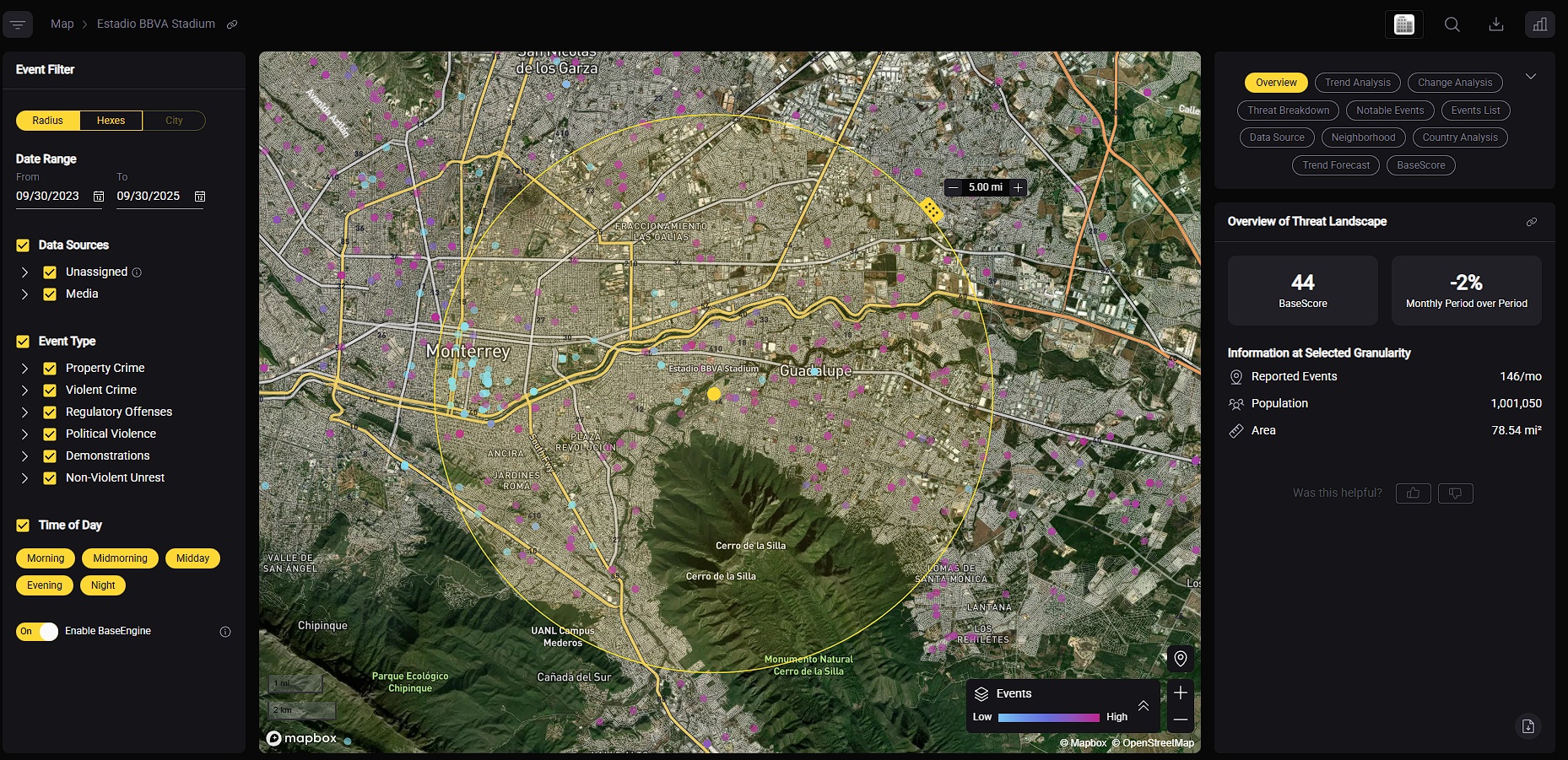Click the map location pin button

coord(1181,659)
